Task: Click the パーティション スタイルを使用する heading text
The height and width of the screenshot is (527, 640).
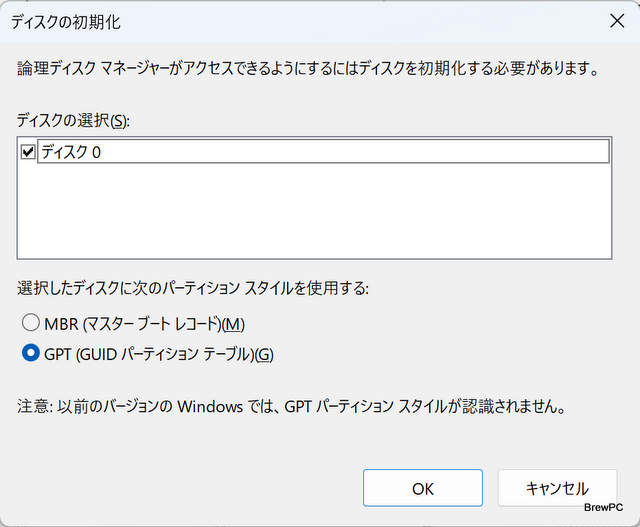Action: (x=193, y=288)
